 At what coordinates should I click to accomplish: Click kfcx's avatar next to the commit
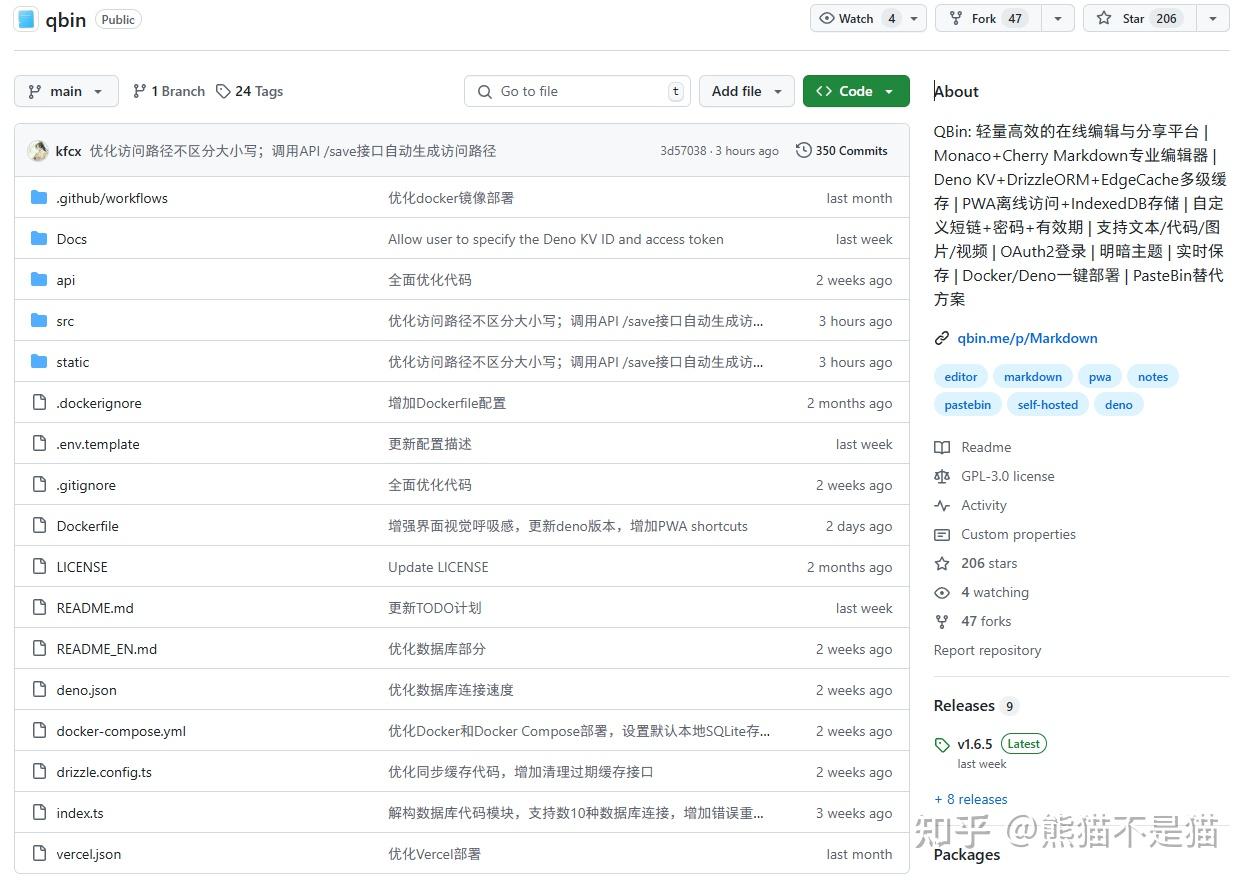coord(38,150)
